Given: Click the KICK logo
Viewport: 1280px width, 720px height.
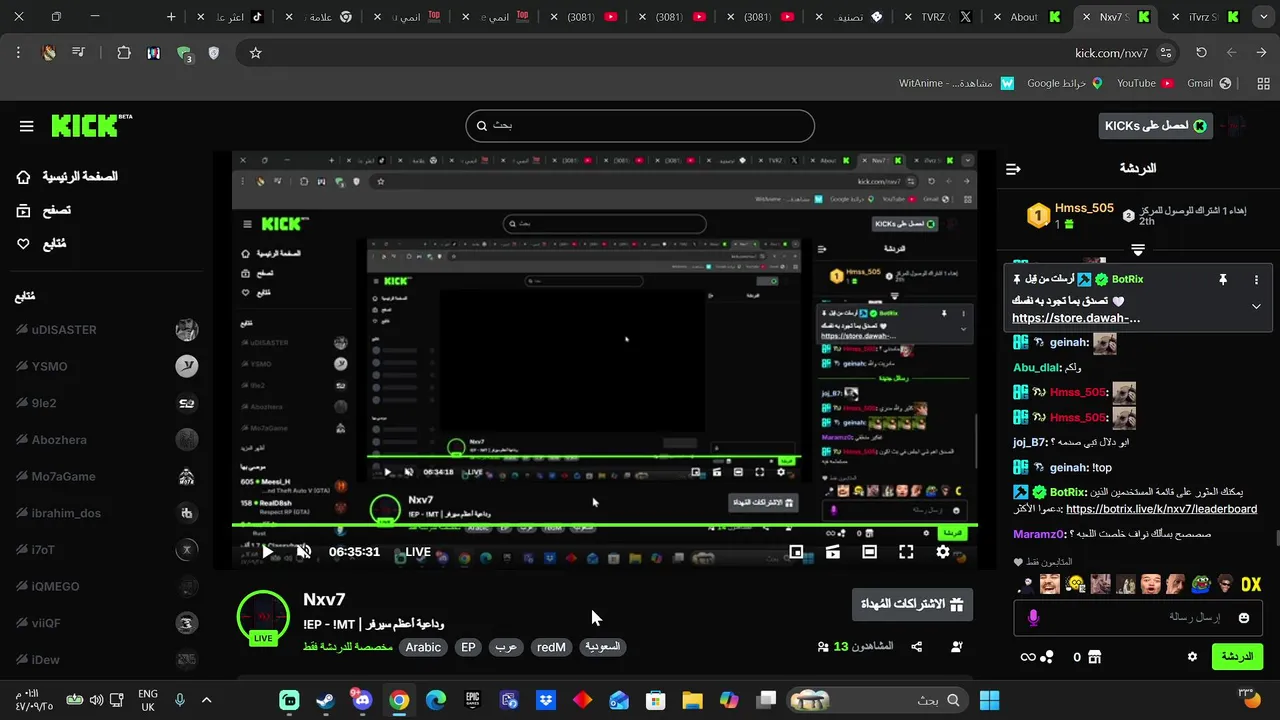Looking at the screenshot, I should coord(90,125).
